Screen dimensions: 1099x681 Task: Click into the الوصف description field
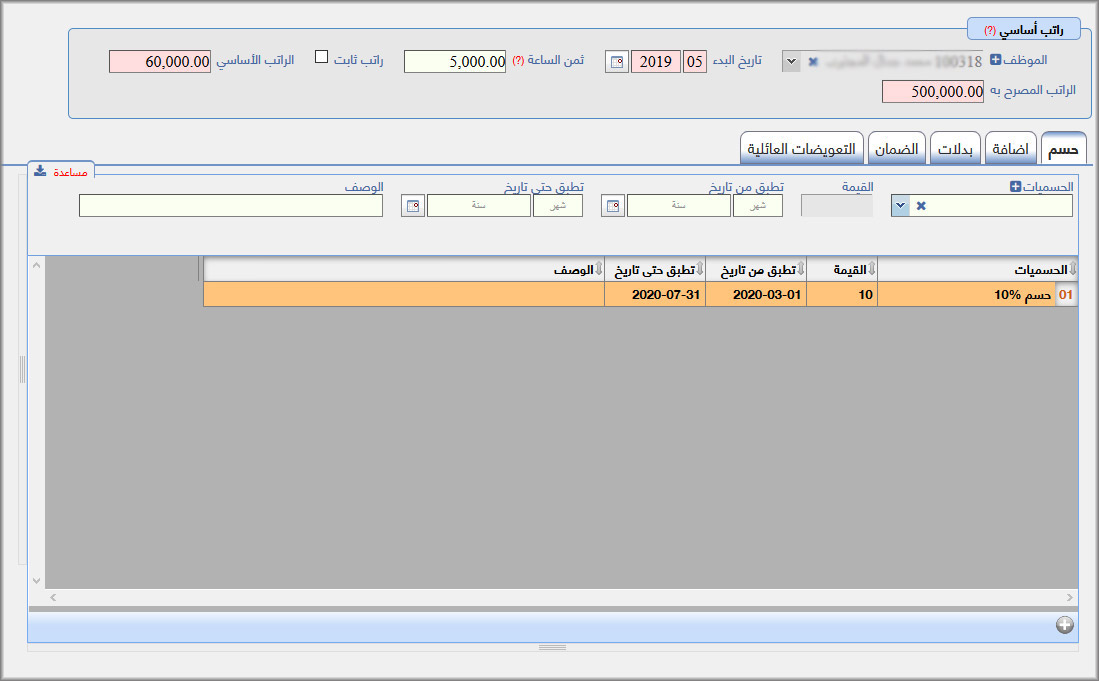click(x=231, y=206)
